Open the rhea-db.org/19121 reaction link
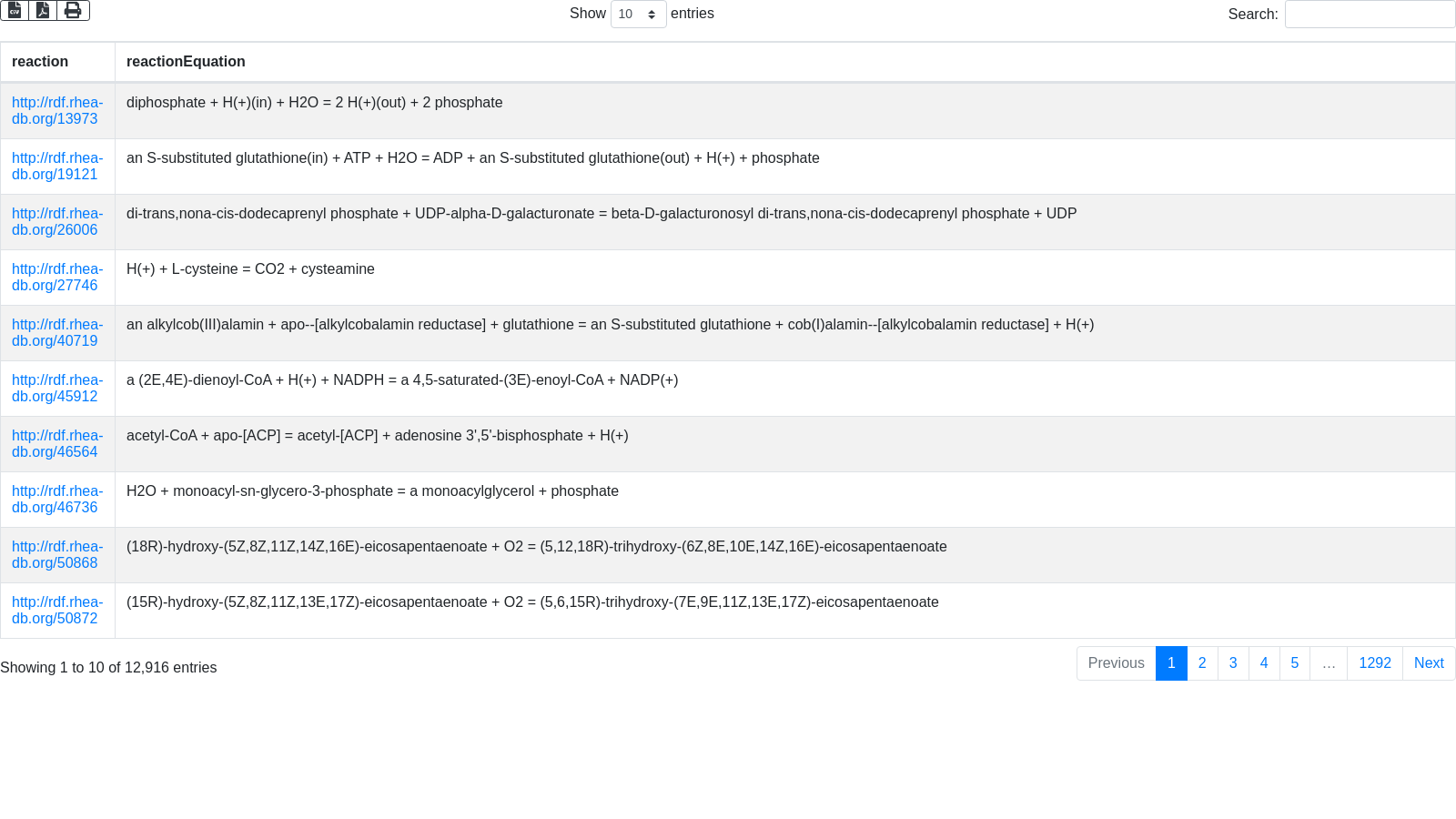The image size is (1456, 819). coord(56,167)
